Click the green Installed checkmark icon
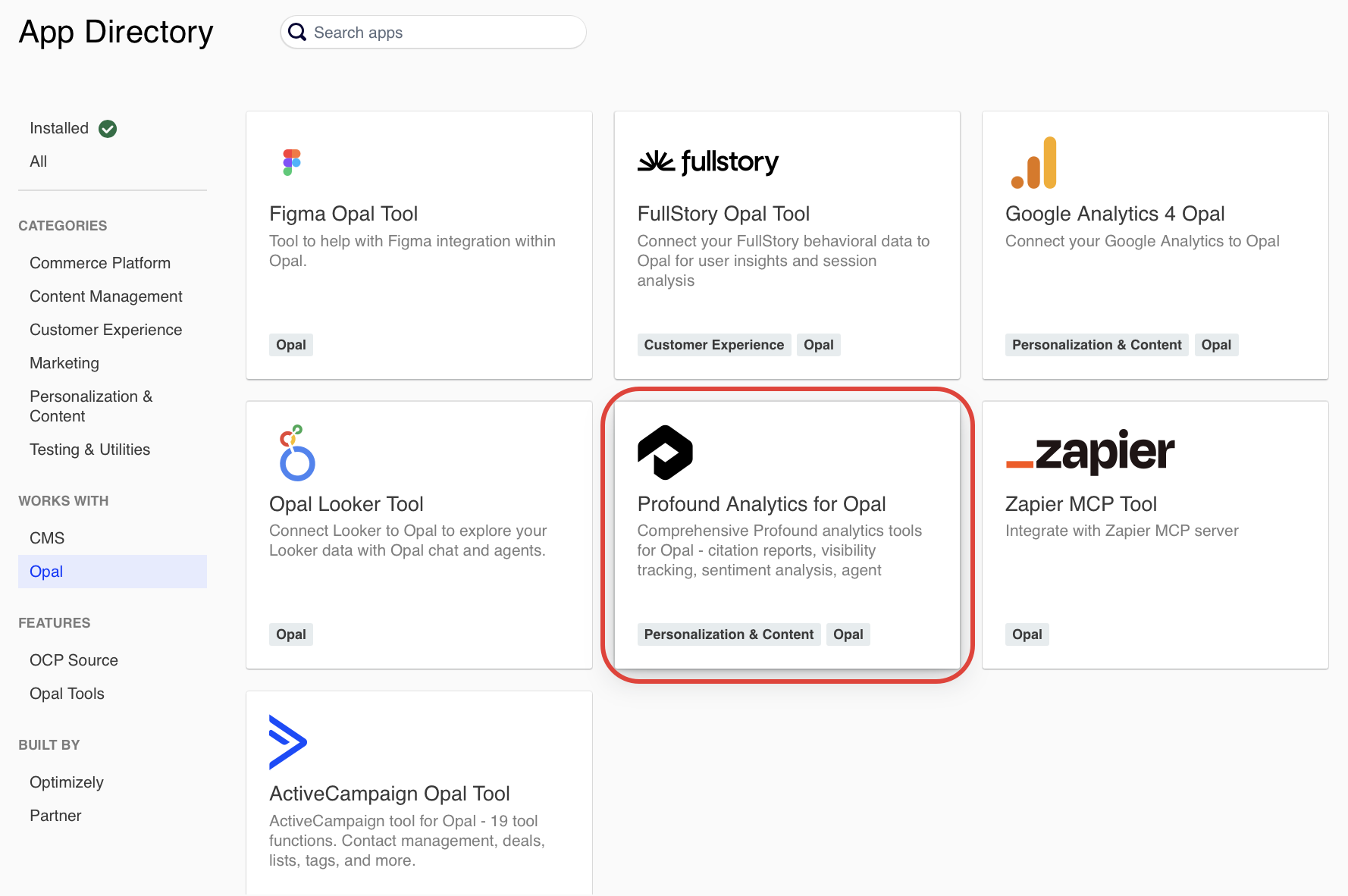The height and width of the screenshot is (896, 1348). coord(108,129)
